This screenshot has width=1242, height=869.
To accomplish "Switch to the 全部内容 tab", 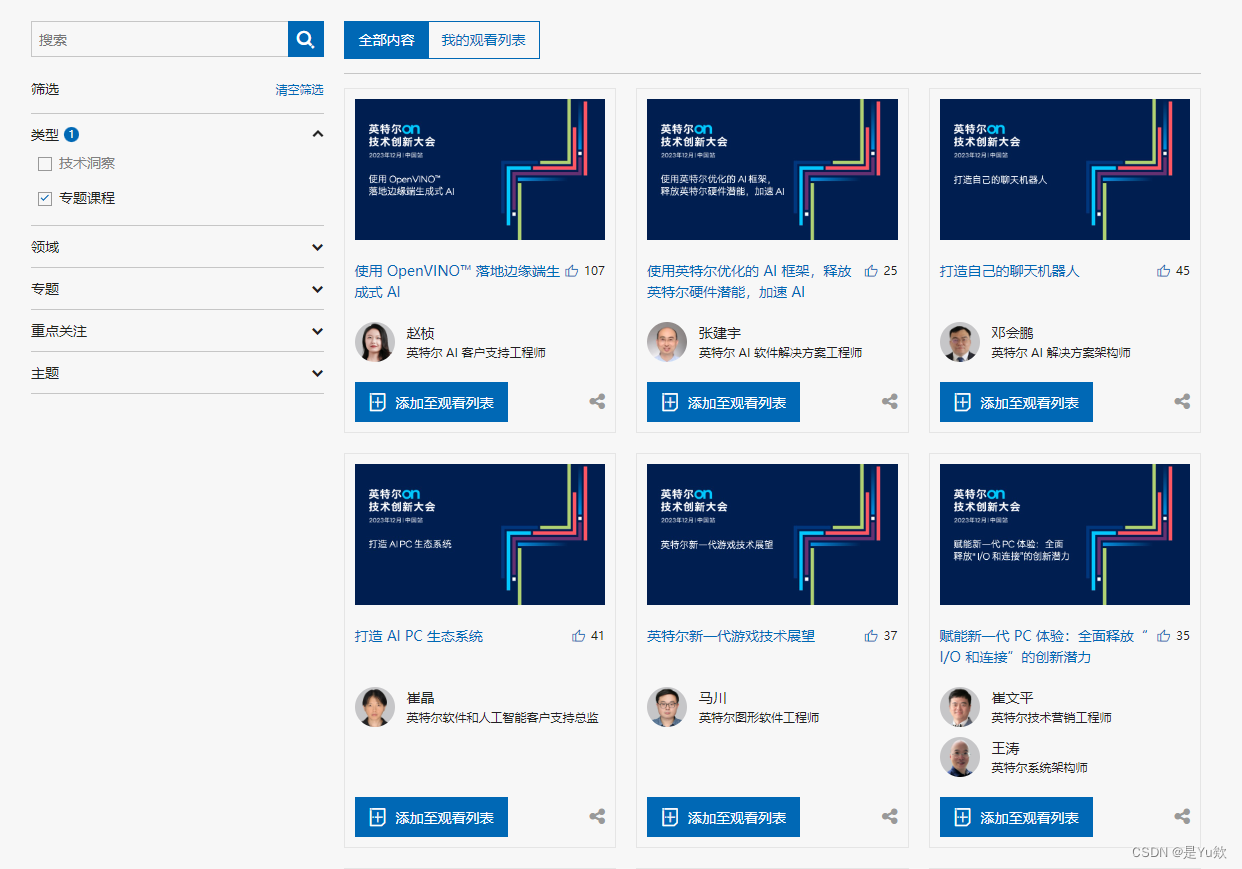I will (x=386, y=40).
